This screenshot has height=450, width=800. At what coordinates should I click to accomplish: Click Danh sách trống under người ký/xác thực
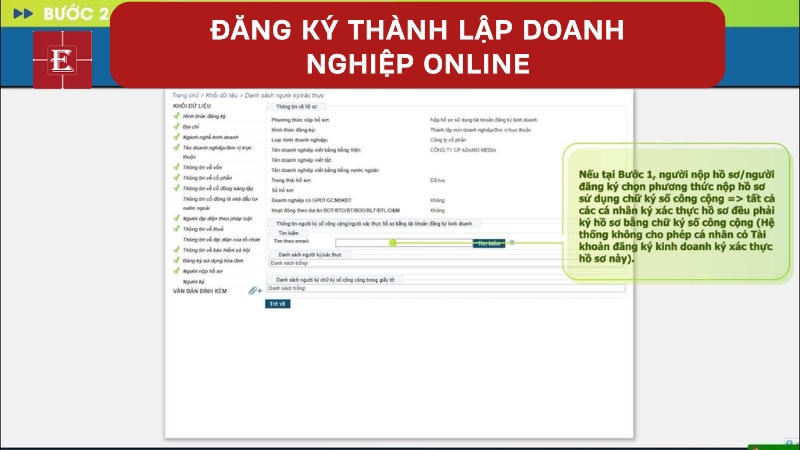[289, 263]
